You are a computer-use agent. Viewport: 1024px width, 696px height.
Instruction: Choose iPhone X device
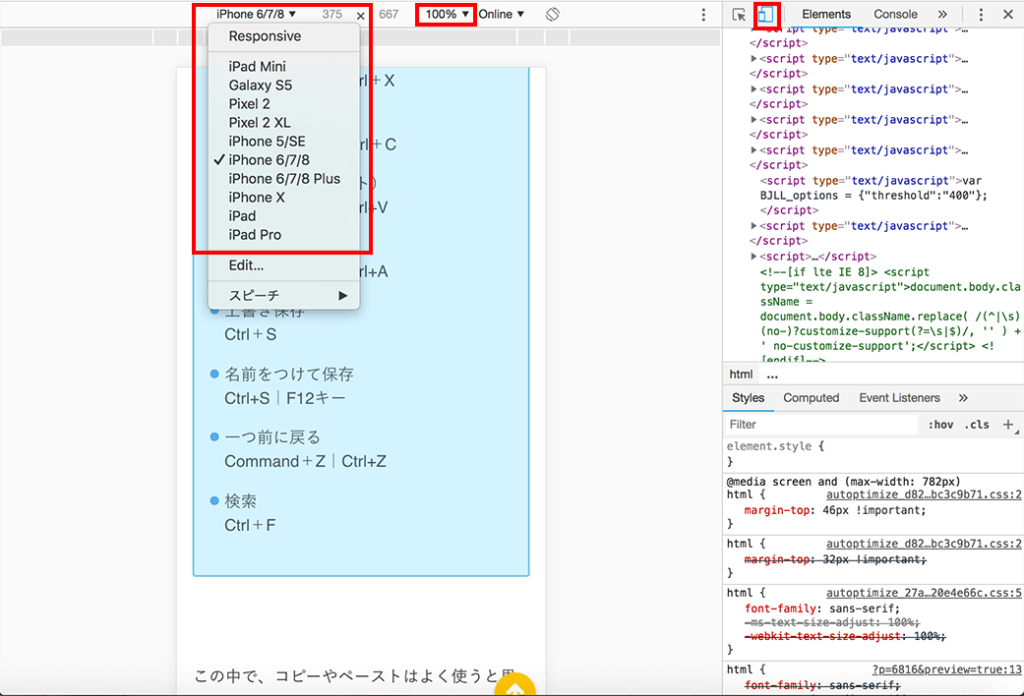click(x=284, y=197)
